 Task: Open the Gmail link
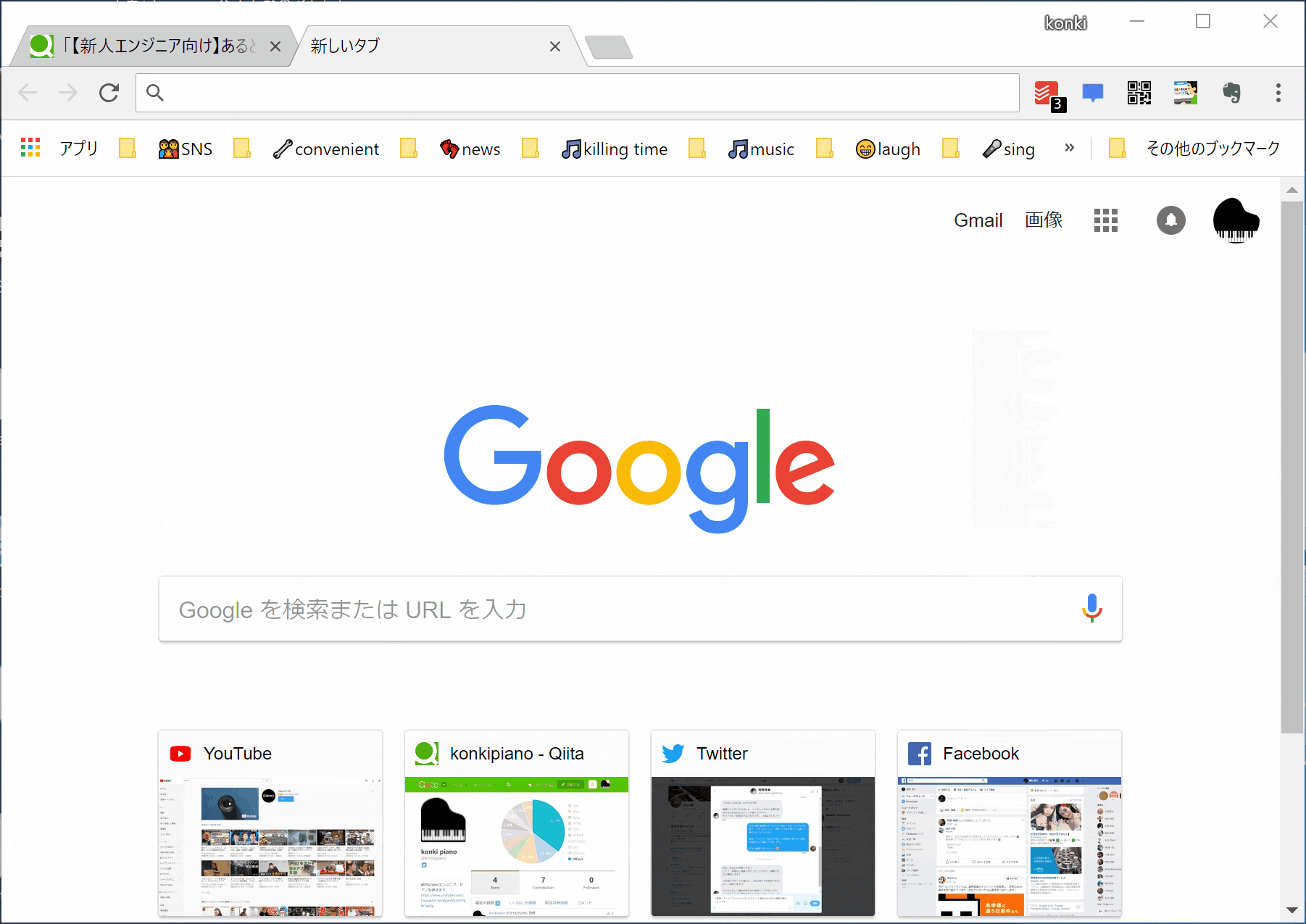[978, 220]
